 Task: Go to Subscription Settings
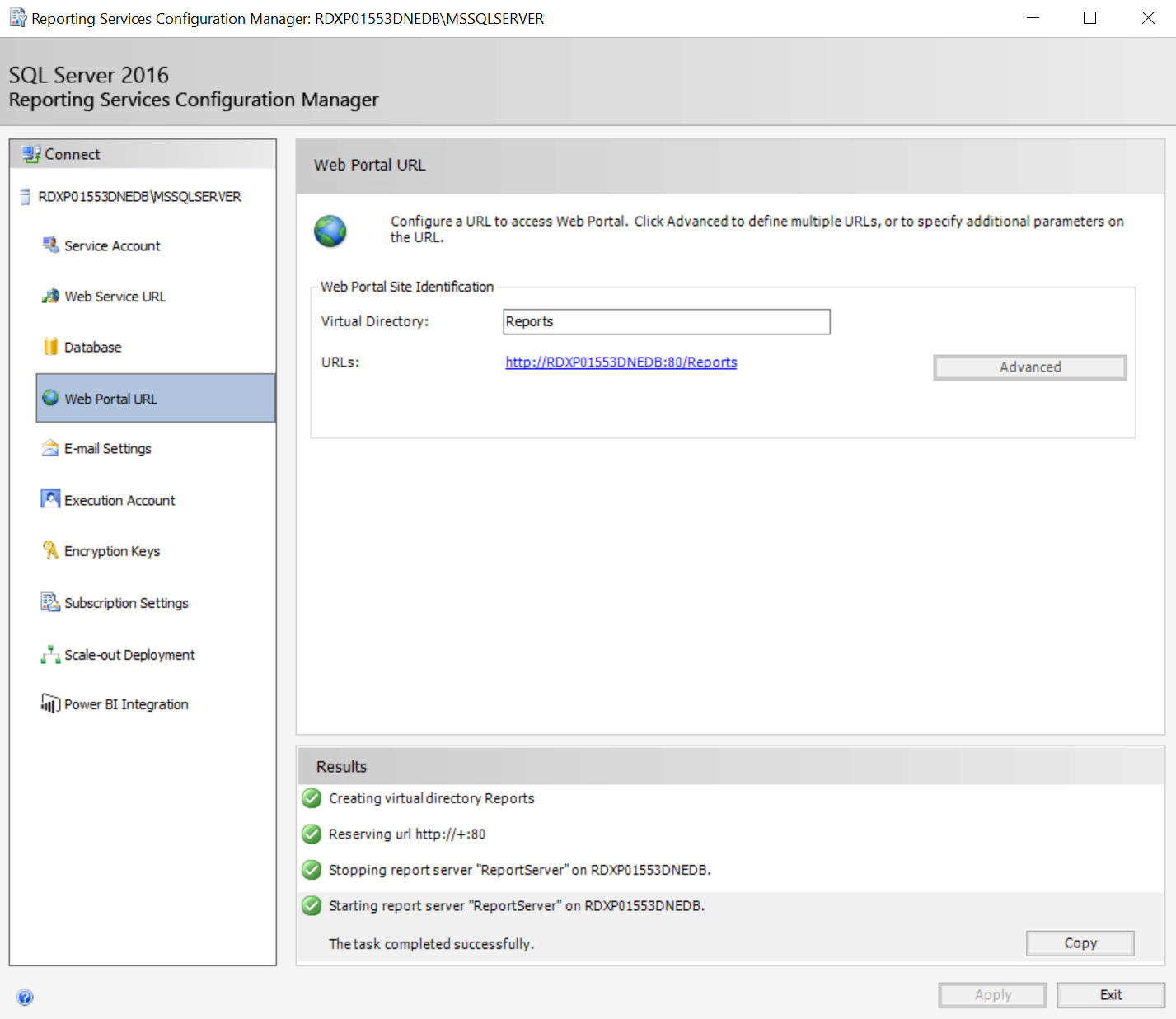(x=127, y=603)
